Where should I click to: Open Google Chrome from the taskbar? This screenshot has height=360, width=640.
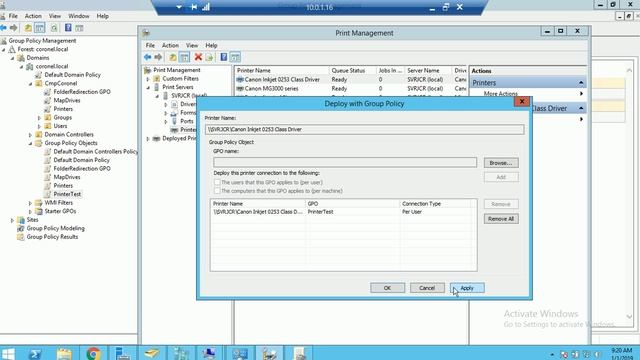[93, 353]
